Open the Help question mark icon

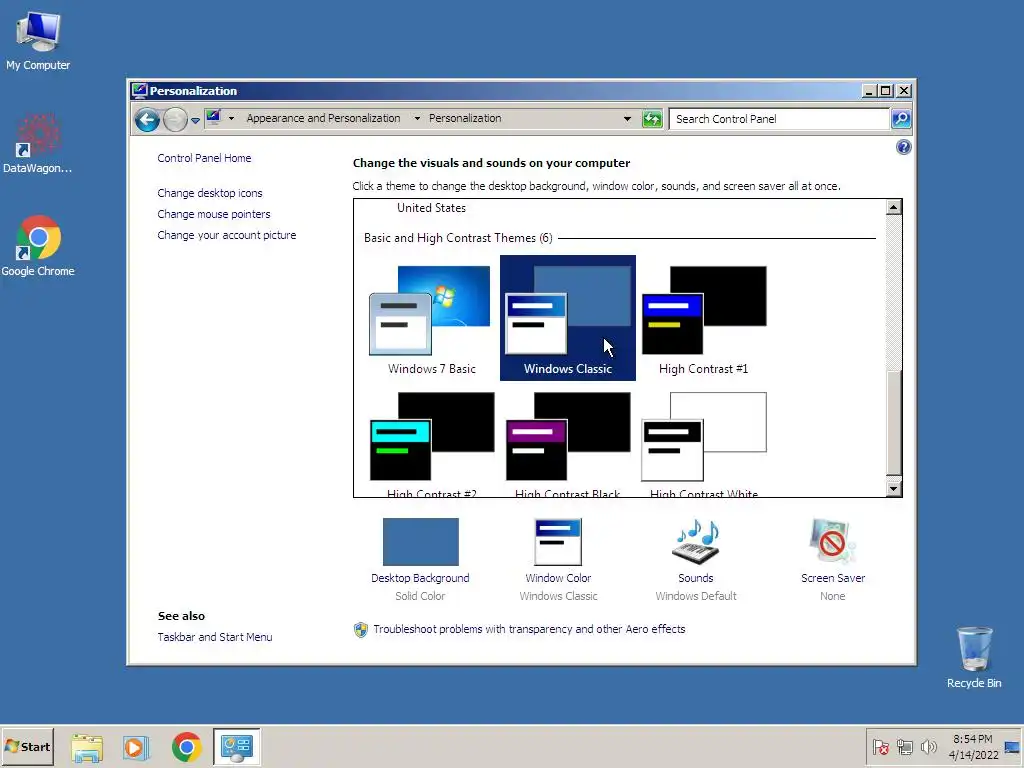pyautogui.click(x=903, y=147)
